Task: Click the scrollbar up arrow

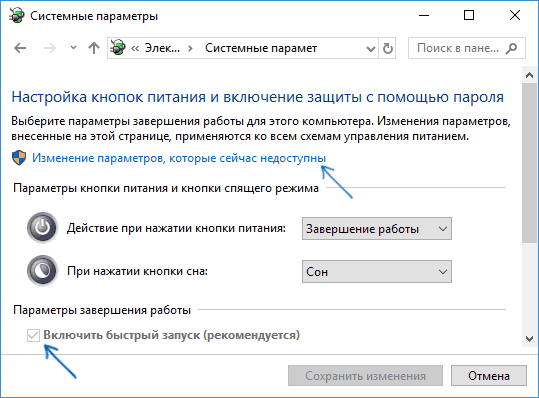Action: pos(529,75)
